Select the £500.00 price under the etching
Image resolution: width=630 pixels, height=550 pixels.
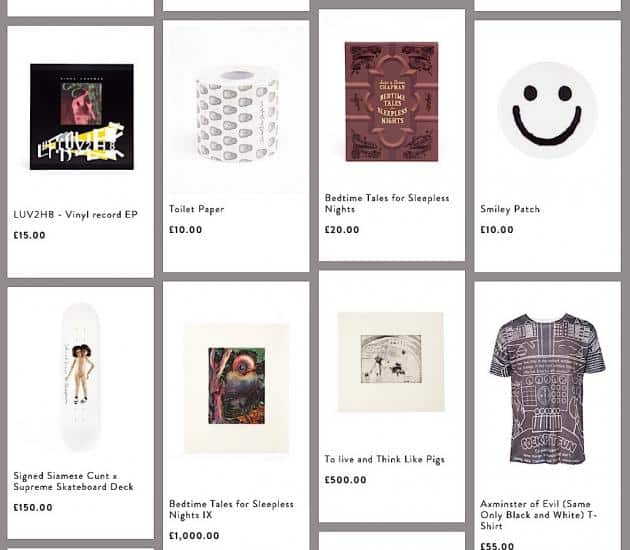click(x=346, y=480)
